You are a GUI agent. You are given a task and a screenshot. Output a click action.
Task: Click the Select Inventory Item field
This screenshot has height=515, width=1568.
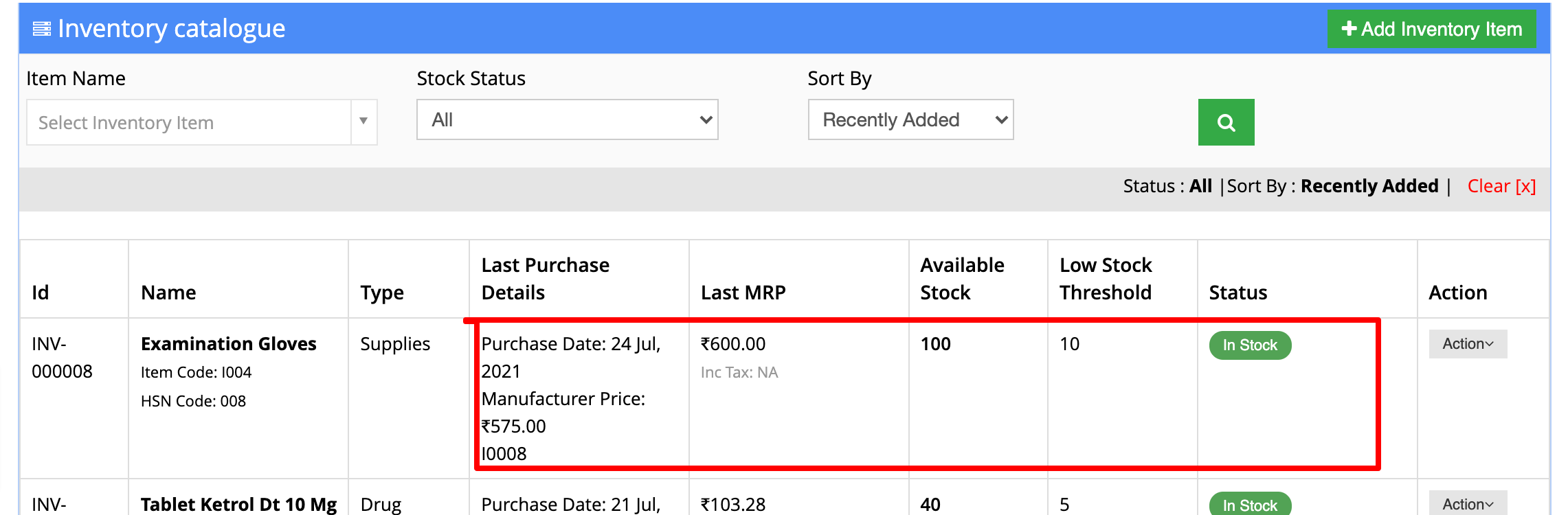189,122
